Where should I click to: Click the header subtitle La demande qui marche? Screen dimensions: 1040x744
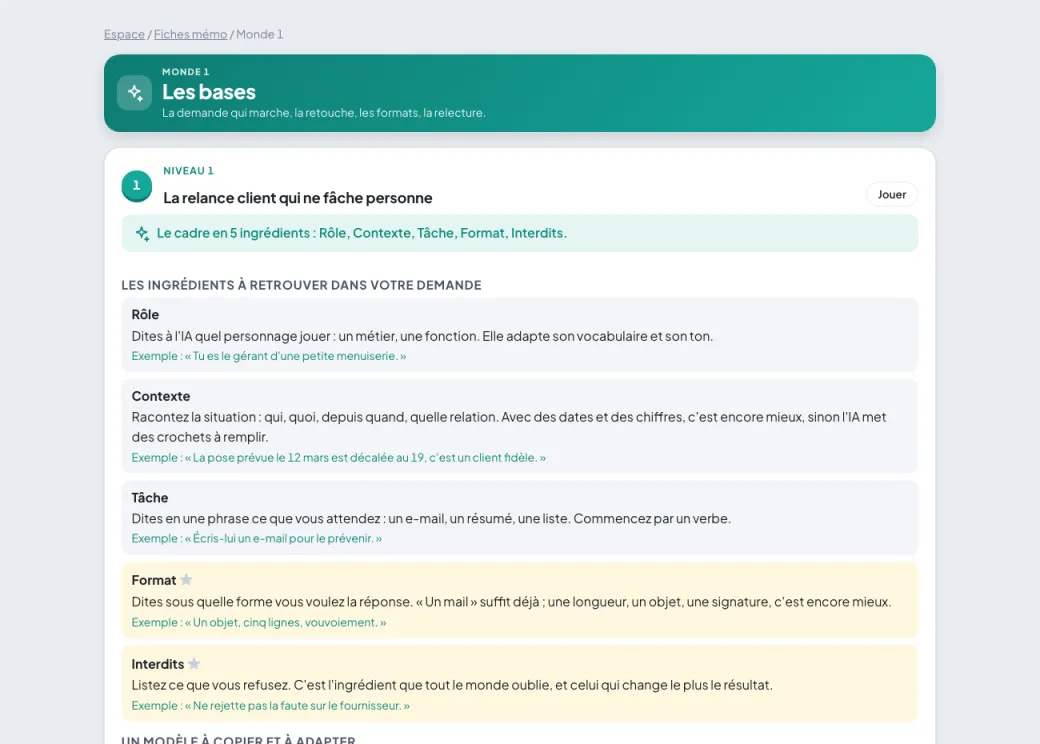(x=324, y=113)
